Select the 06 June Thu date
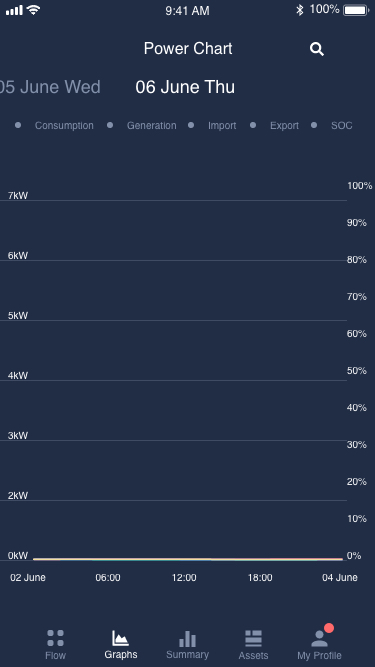Image resolution: width=375 pixels, height=667 pixels. 185,87
